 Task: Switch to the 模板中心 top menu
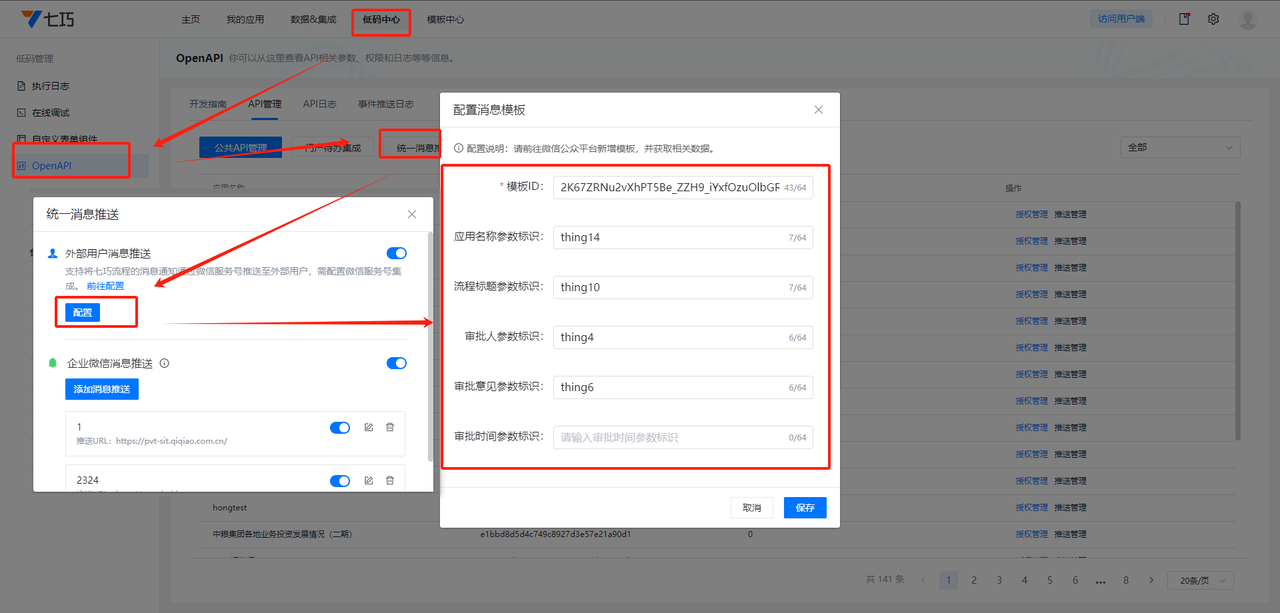point(445,20)
